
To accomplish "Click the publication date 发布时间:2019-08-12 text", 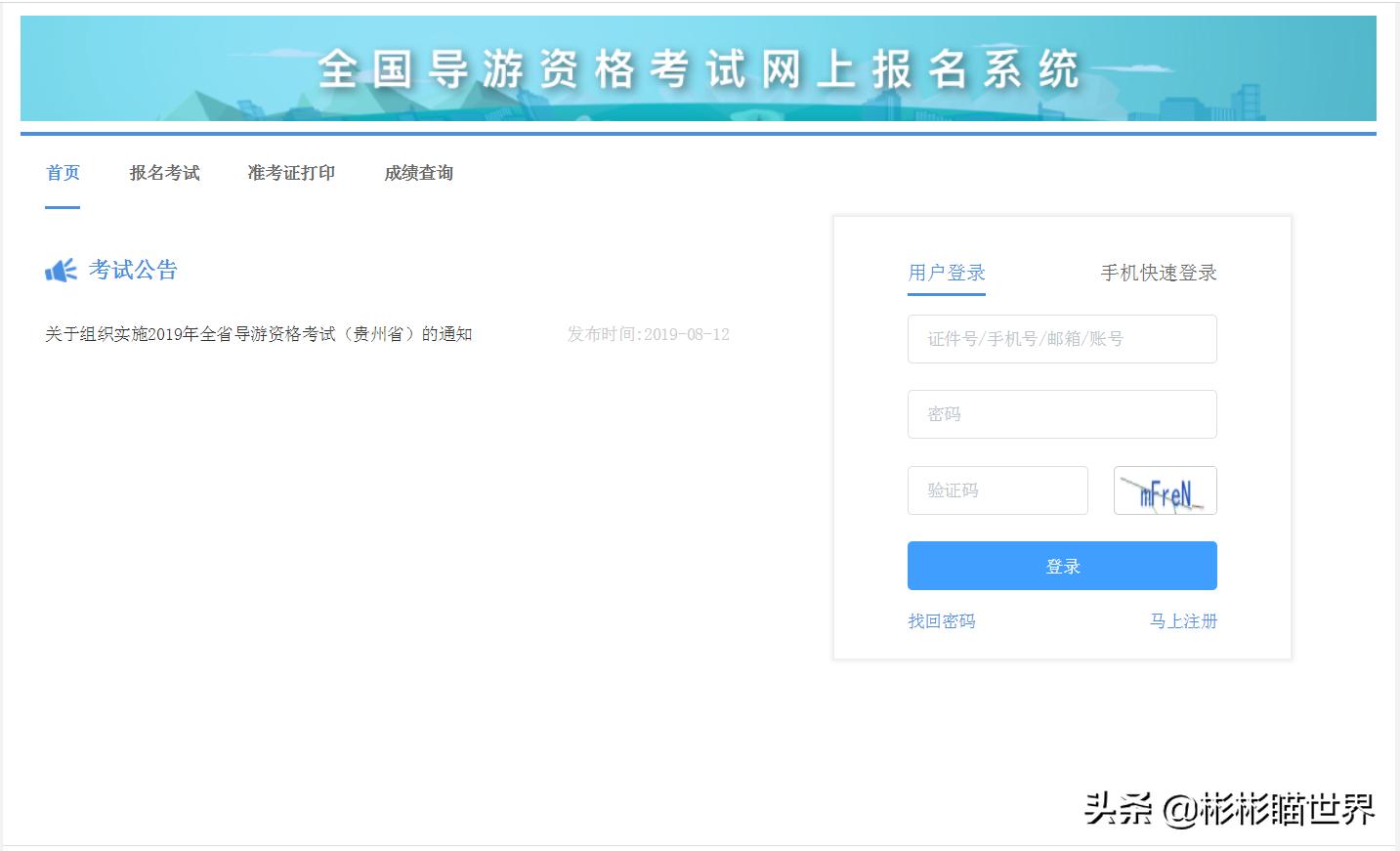I will 647,333.
